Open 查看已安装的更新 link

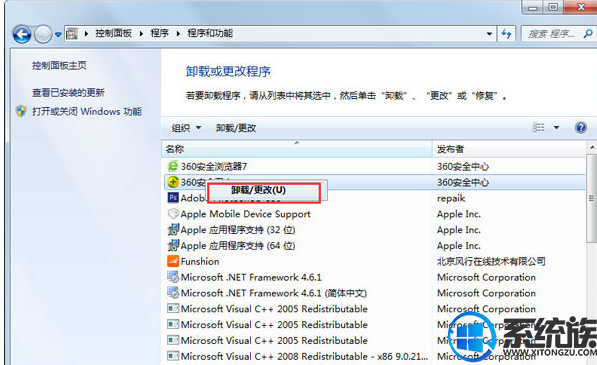tap(68, 92)
